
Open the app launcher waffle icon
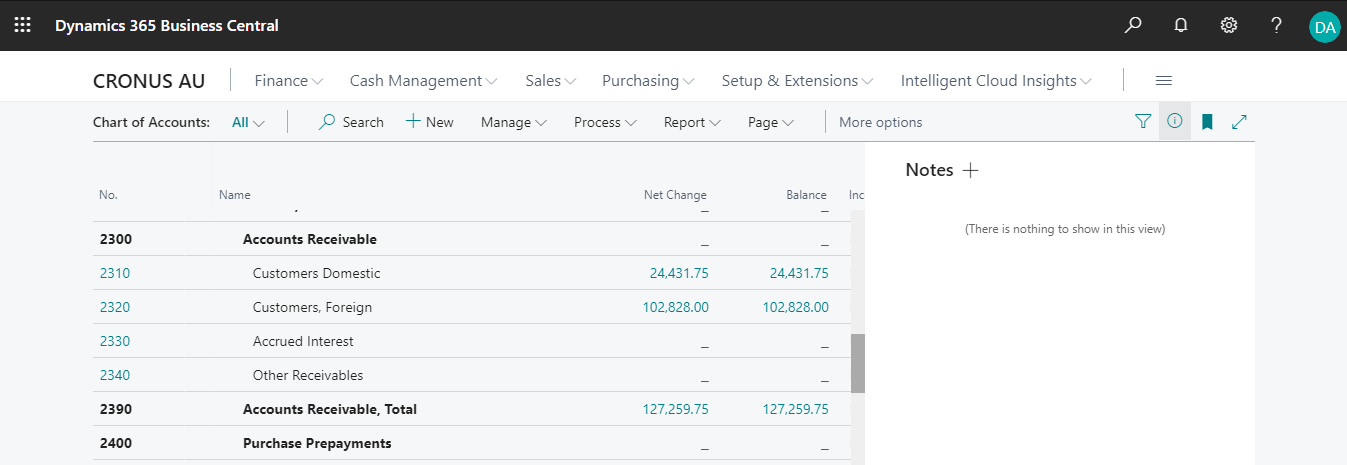click(x=22, y=26)
